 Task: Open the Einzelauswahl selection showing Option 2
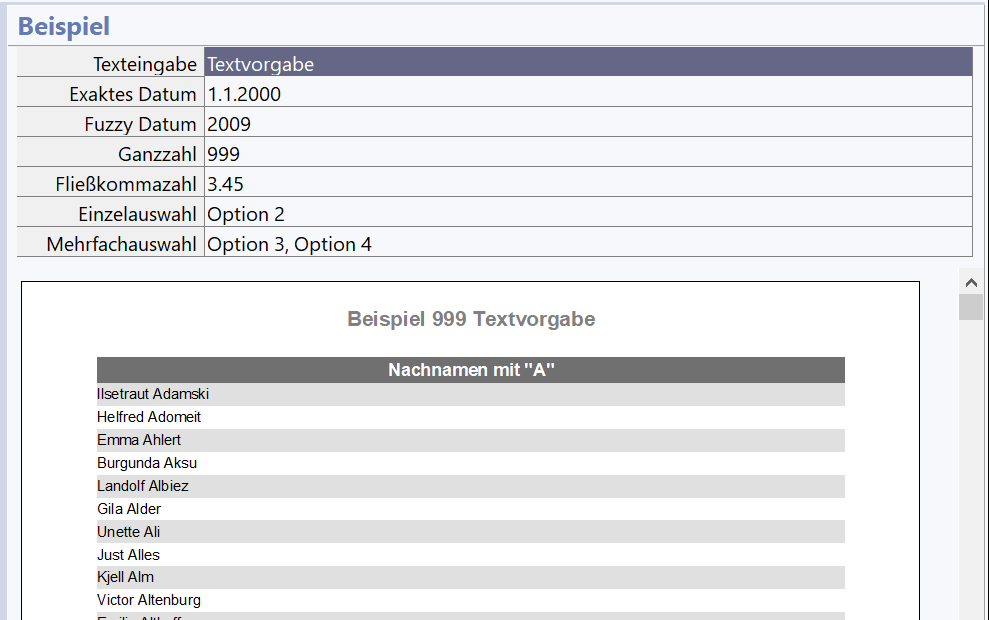[x=588, y=214]
